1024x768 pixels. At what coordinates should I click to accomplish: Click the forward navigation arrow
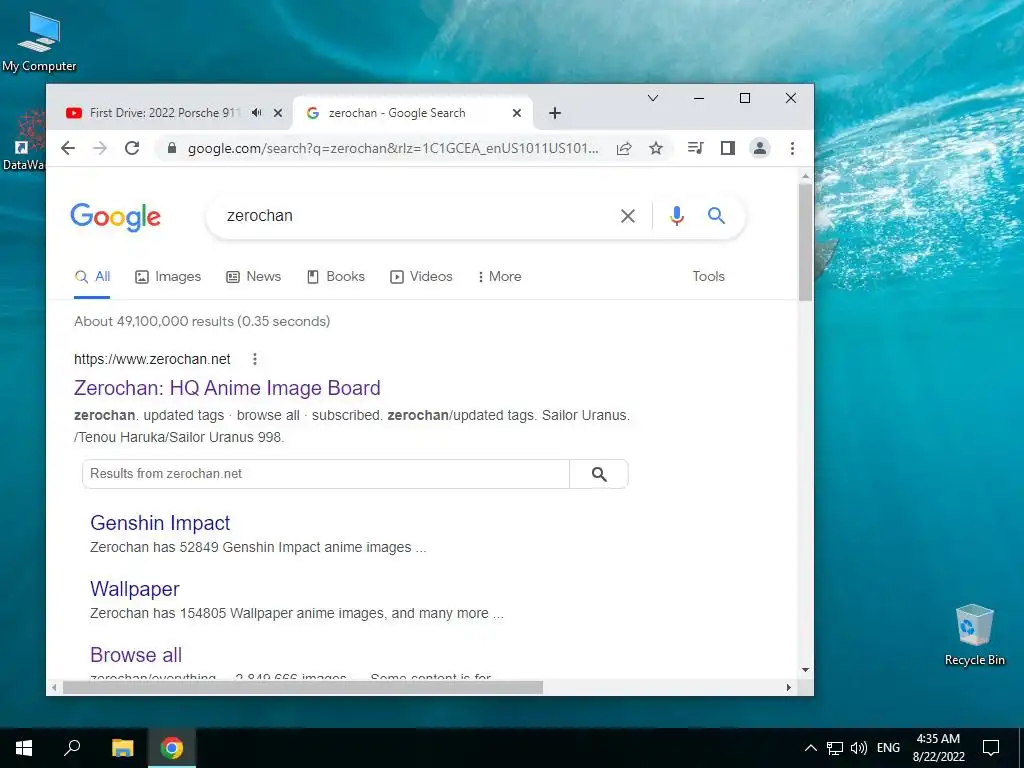coord(100,148)
